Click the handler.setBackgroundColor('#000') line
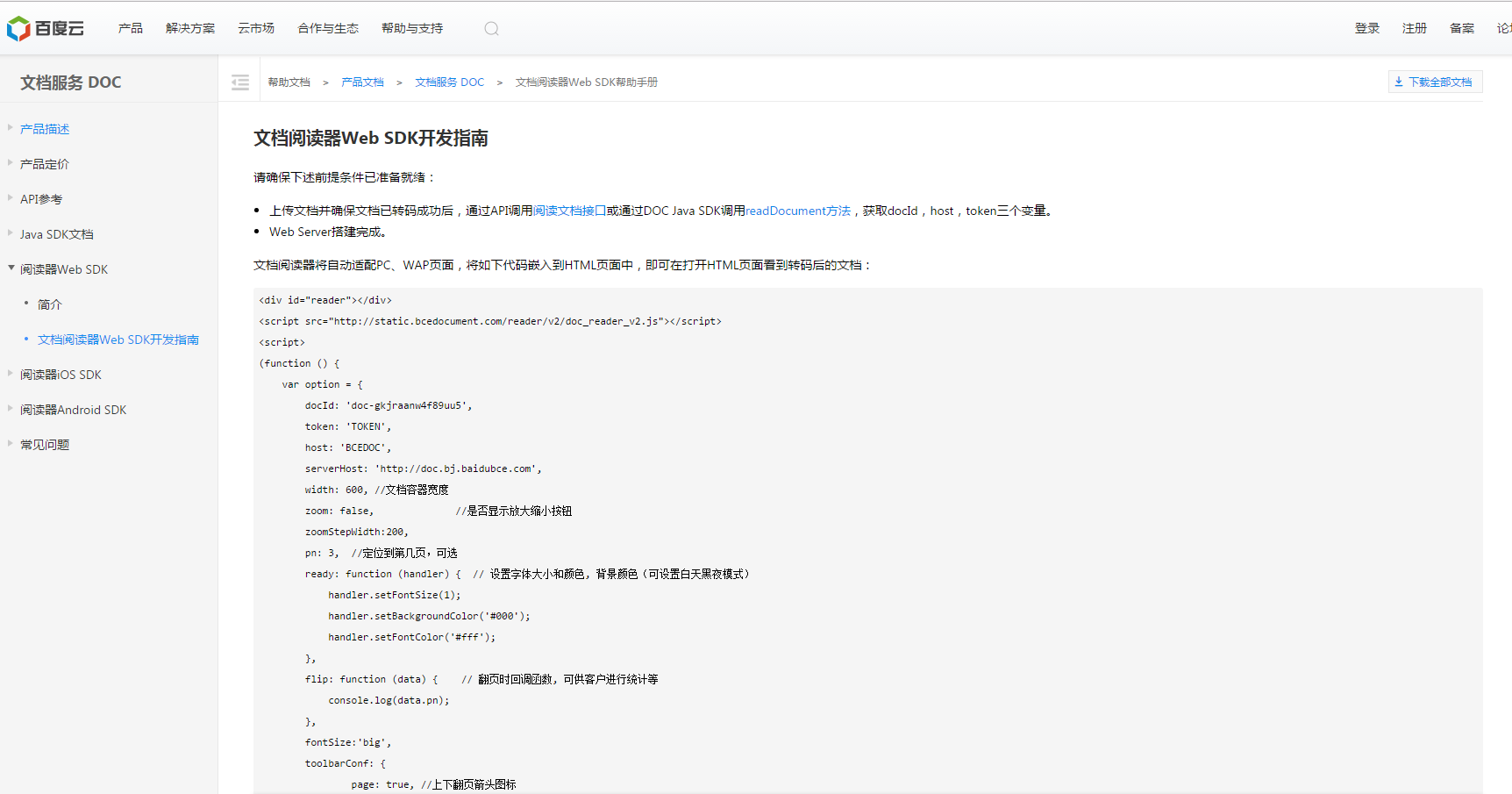The image size is (1512, 794). (x=430, y=616)
